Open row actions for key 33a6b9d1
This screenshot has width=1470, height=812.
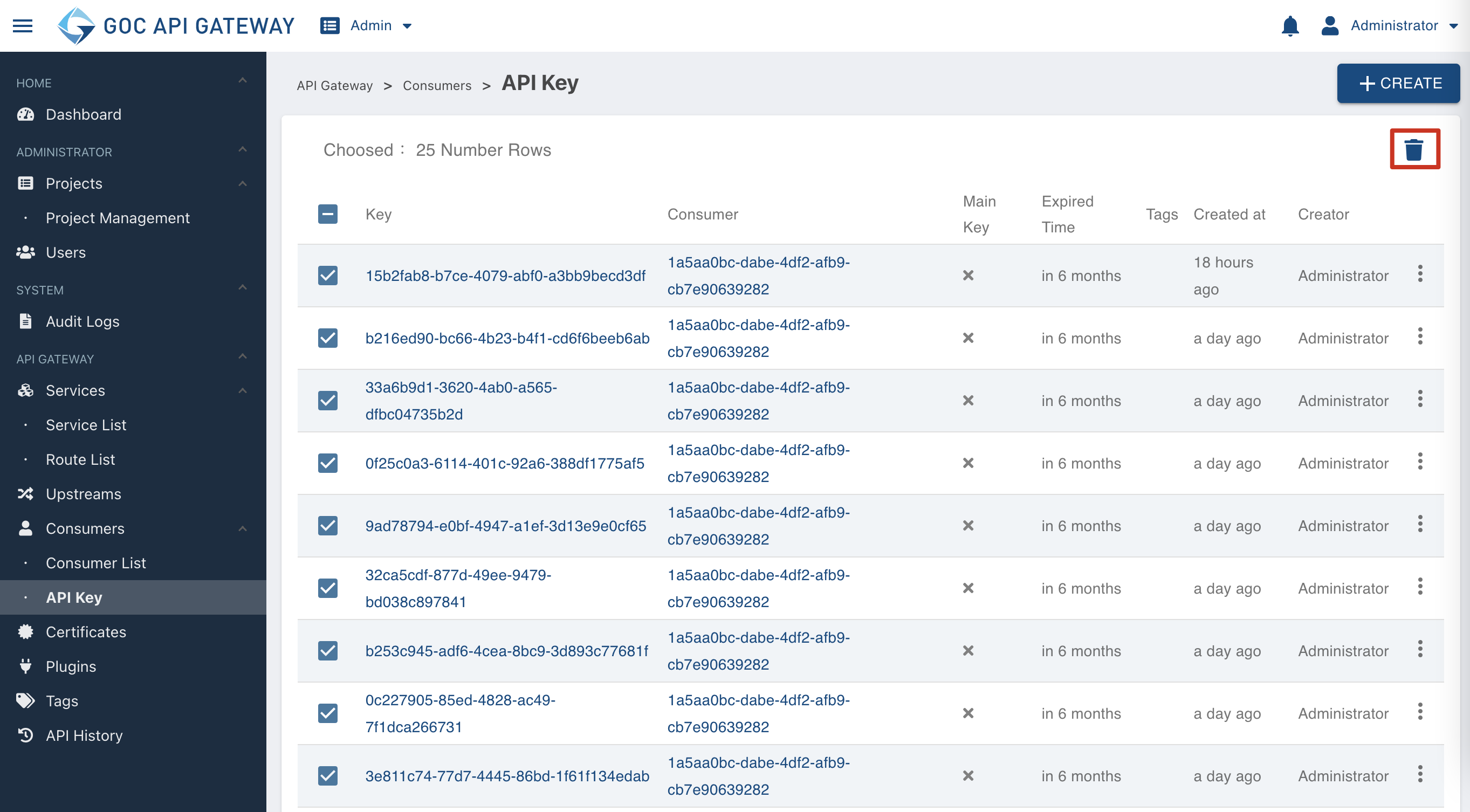(1420, 399)
